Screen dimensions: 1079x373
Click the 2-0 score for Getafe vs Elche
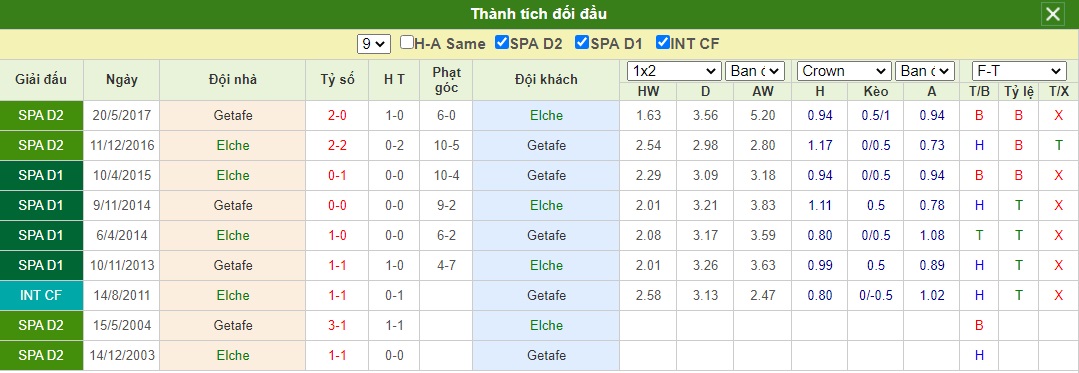(x=337, y=116)
